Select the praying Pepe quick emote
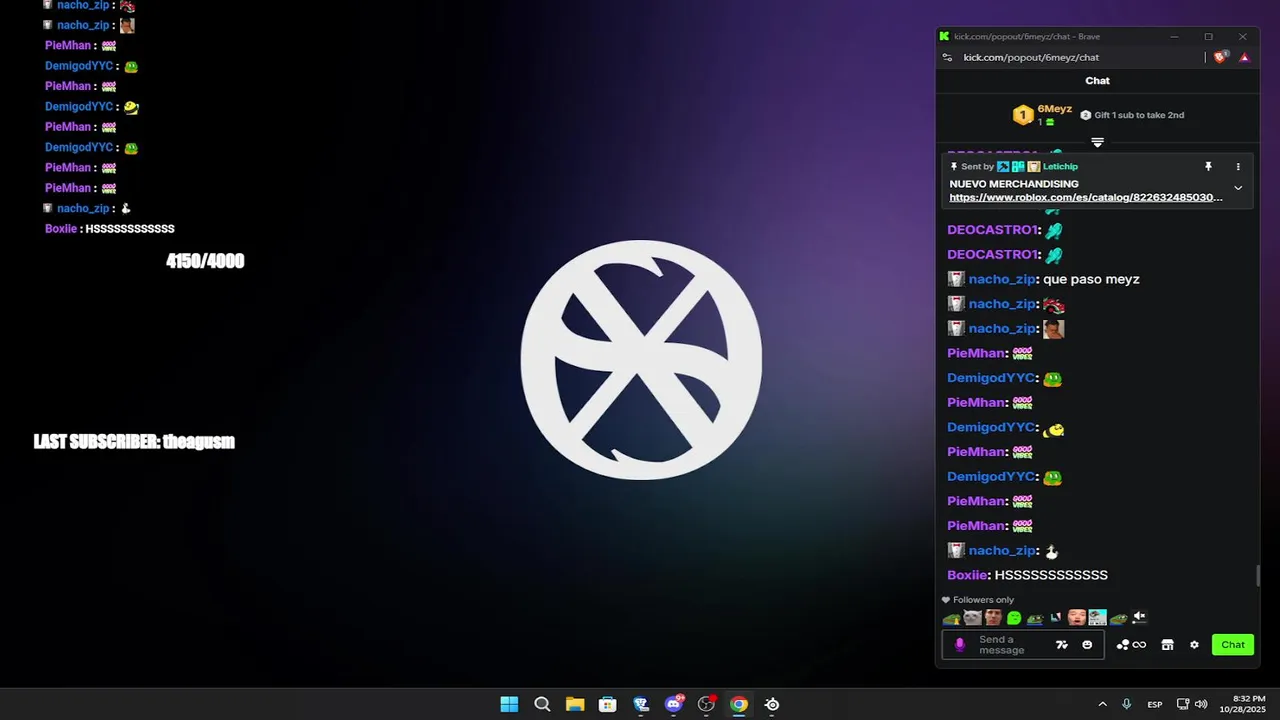Screen dimensions: 1280x720 coord(951,618)
